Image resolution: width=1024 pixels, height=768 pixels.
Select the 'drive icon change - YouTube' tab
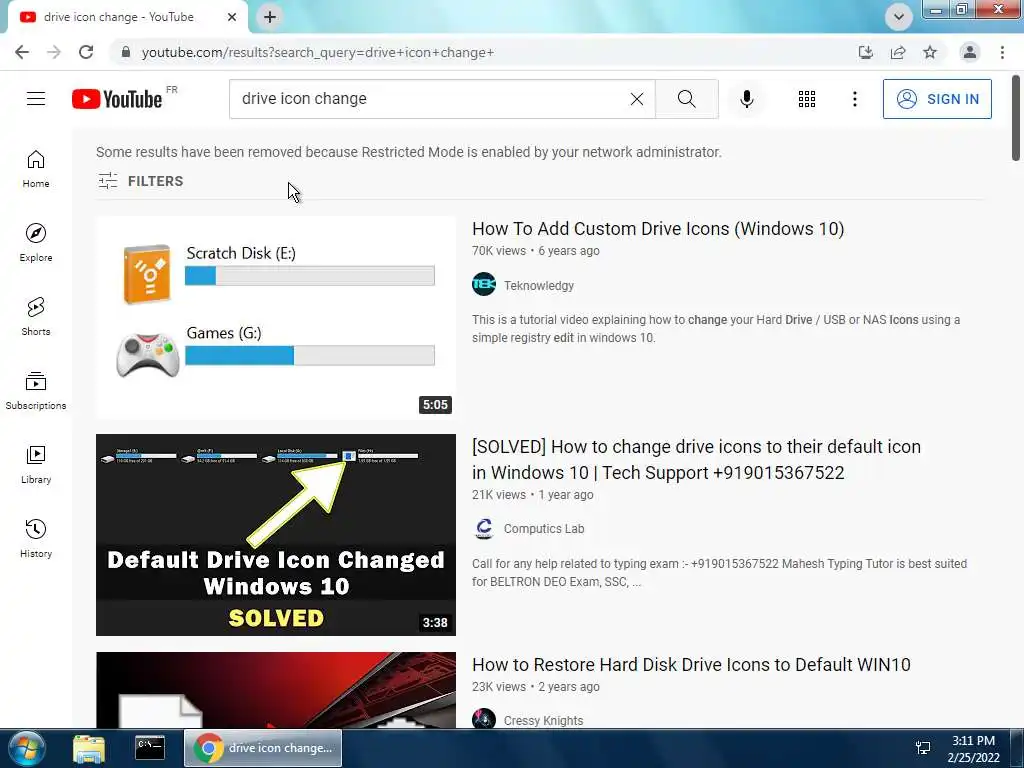[x=127, y=17]
